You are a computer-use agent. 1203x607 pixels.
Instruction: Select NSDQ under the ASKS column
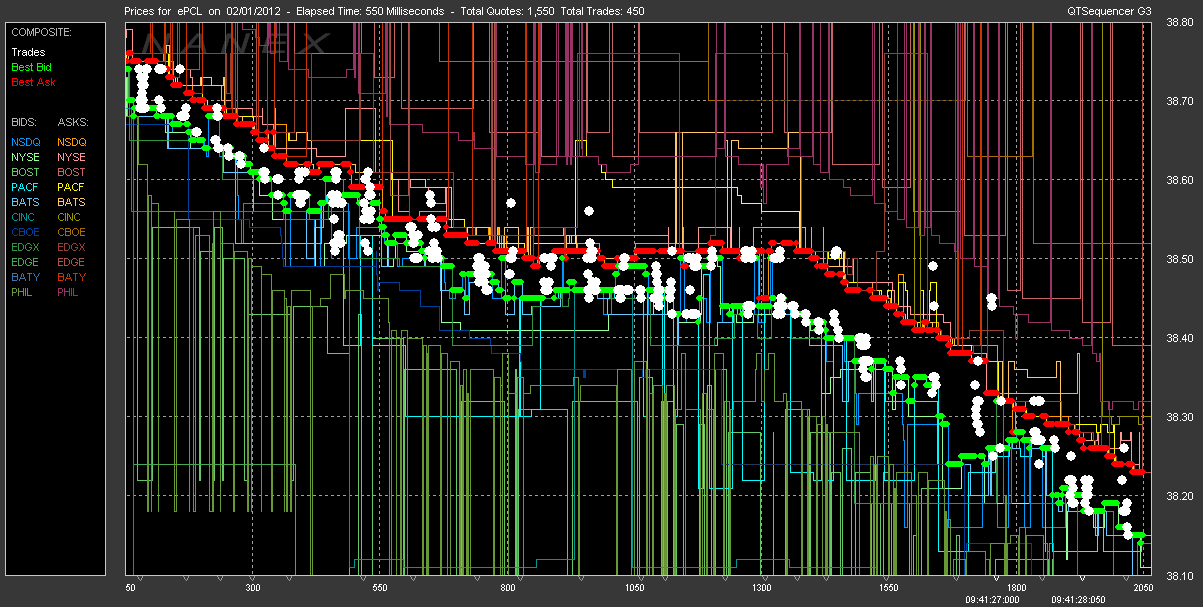[72, 142]
